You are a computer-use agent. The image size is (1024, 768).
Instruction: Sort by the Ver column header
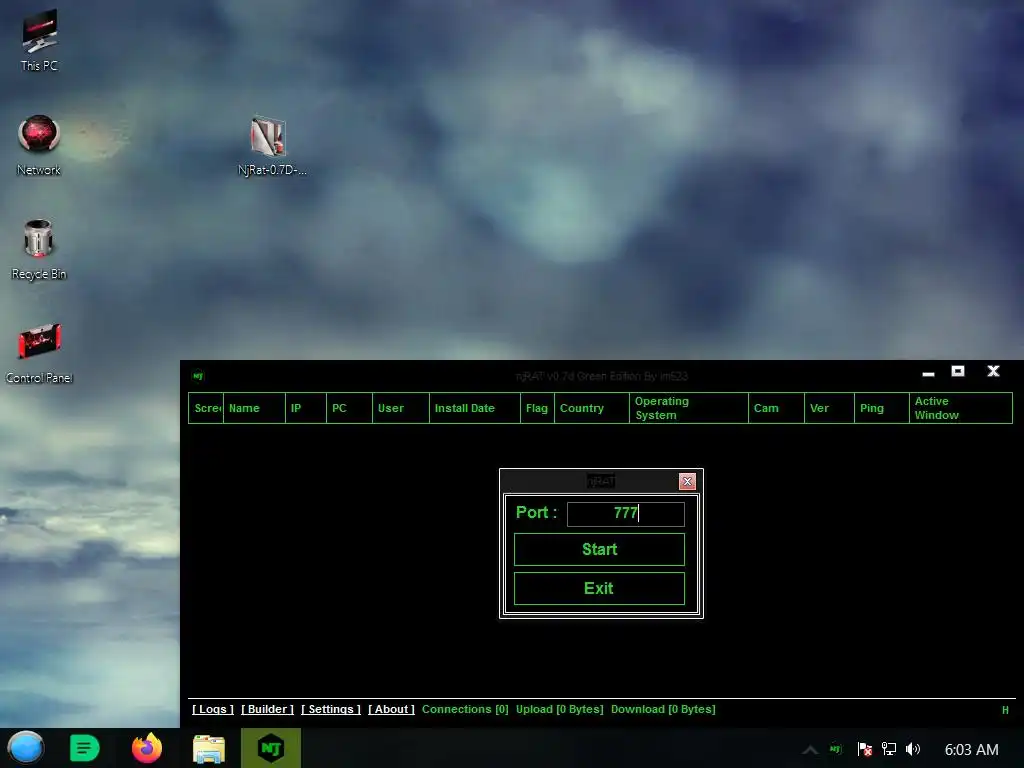click(829, 408)
